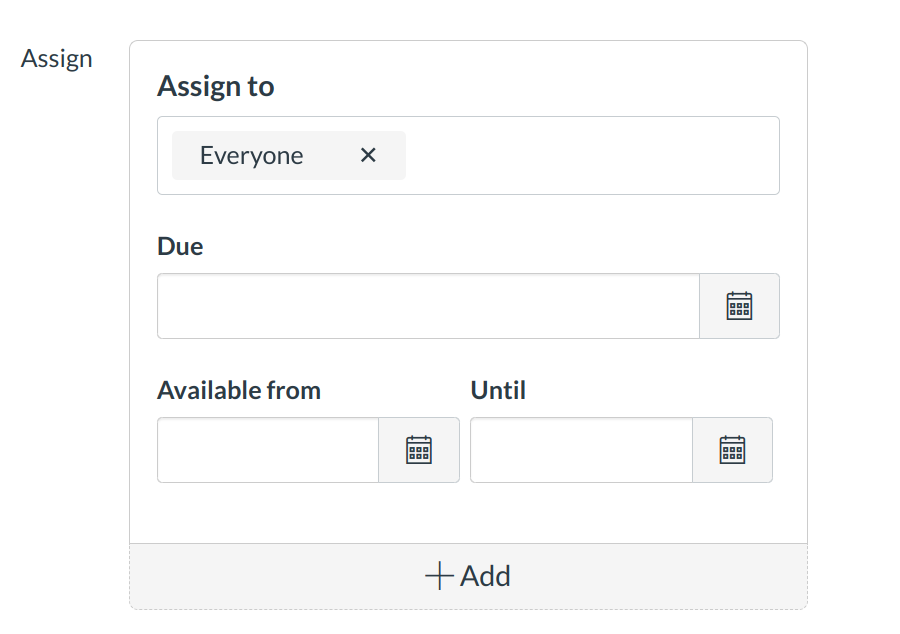Focus the Until date text field
This screenshot has width=900, height=634.
point(581,450)
